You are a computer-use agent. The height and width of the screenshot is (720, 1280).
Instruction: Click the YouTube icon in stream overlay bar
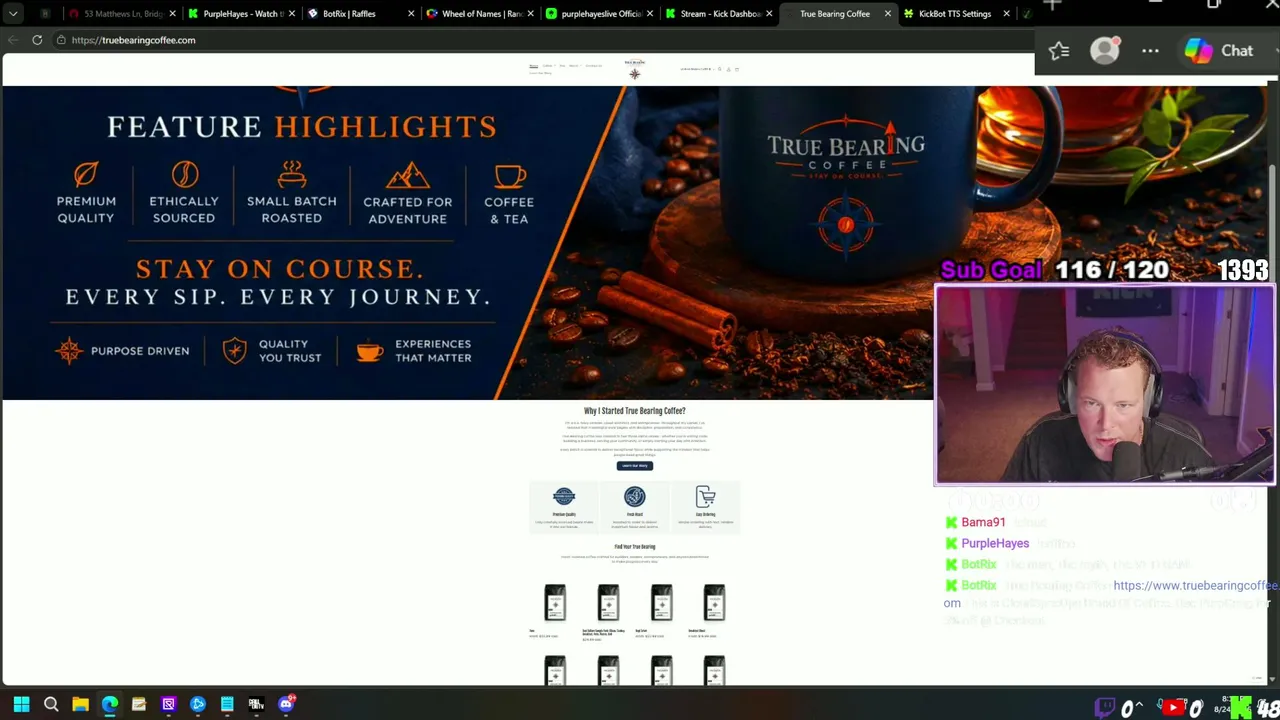pyautogui.click(x=1173, y=708)
